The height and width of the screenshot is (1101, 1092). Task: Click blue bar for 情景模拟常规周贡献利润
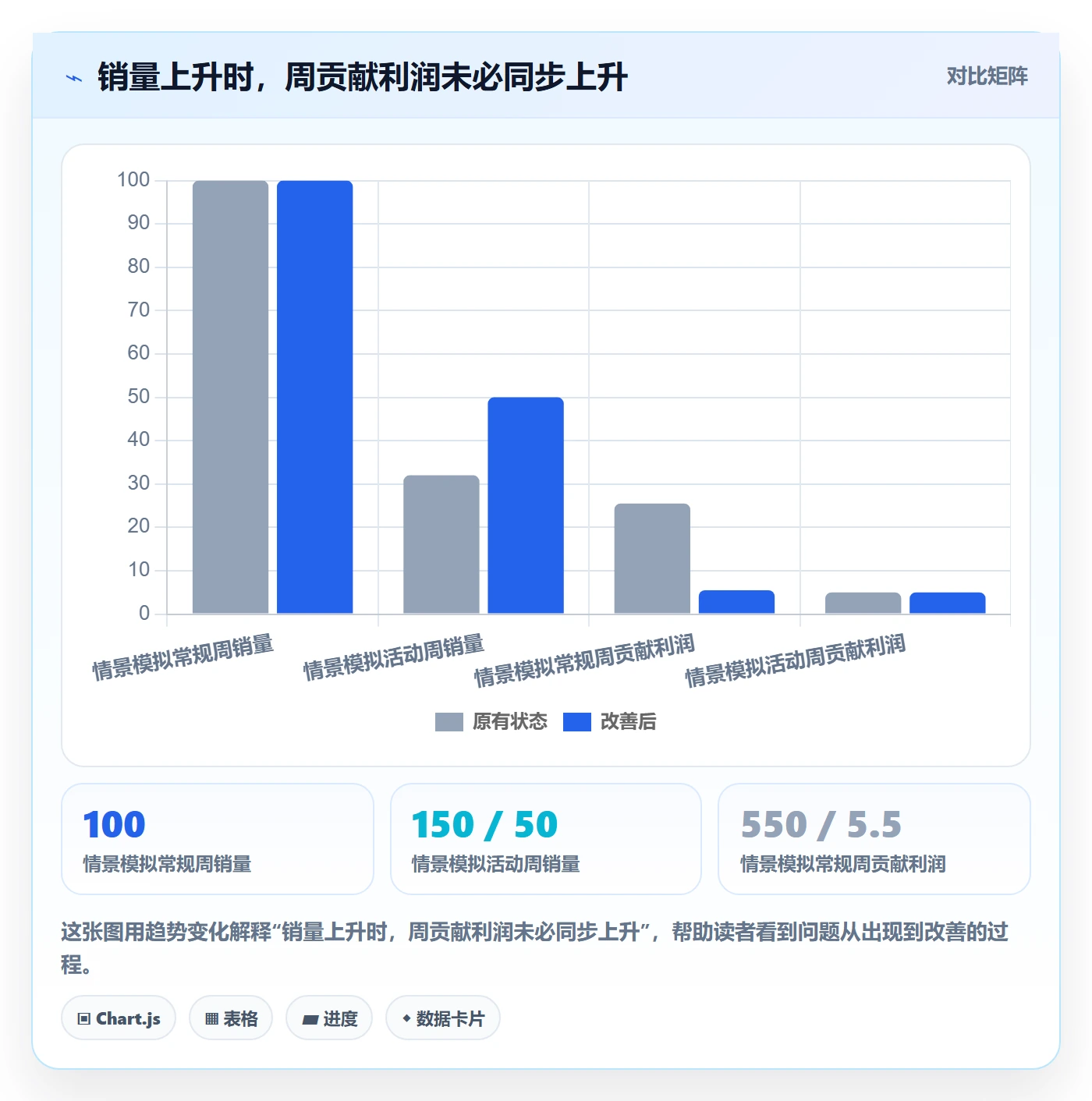[x=736, y=602]
